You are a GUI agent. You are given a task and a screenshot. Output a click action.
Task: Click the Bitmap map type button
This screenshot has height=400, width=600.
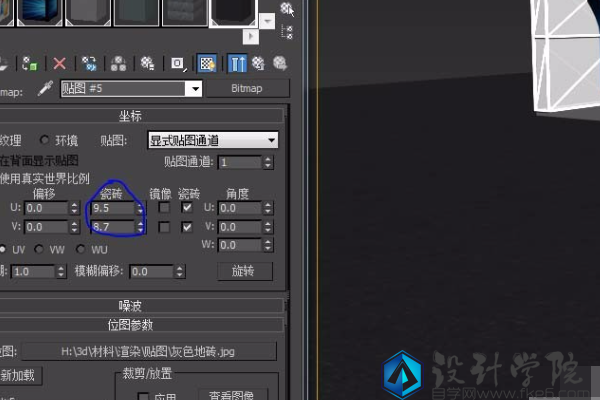point(245,89)
